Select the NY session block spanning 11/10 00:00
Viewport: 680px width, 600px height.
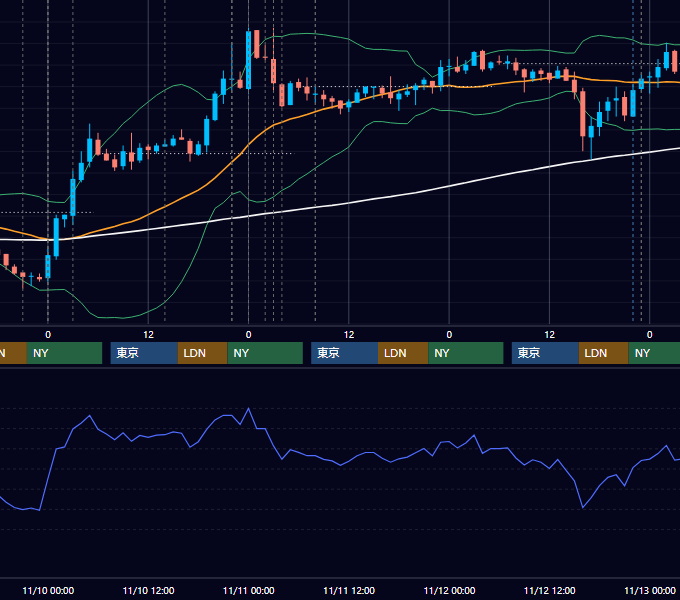[64, 353]
